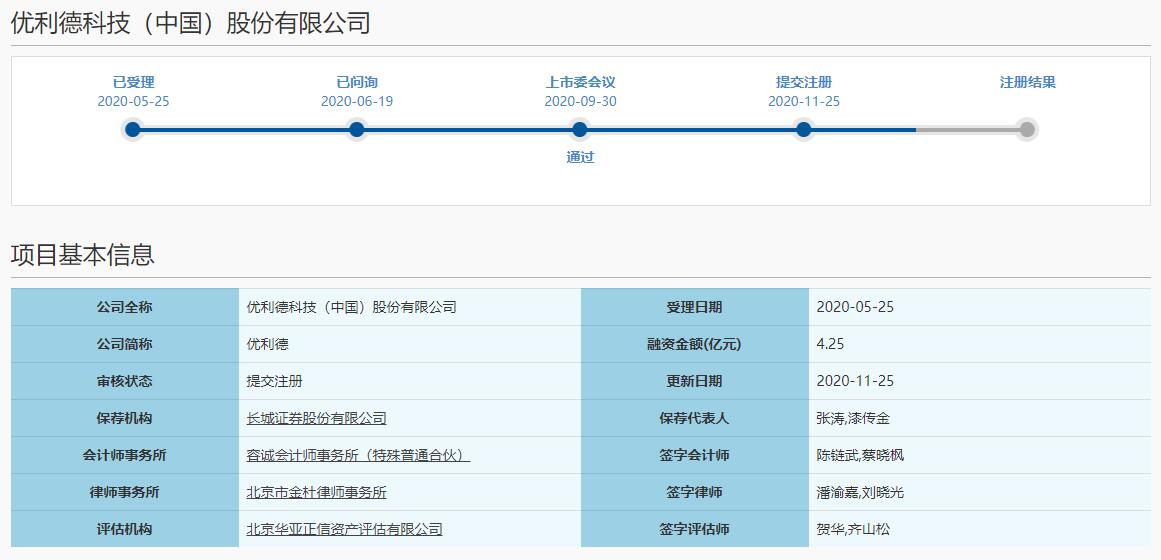Click the 2020-06-19 date under 已问询
This screenshot has height=560, width=1161.
357,101
